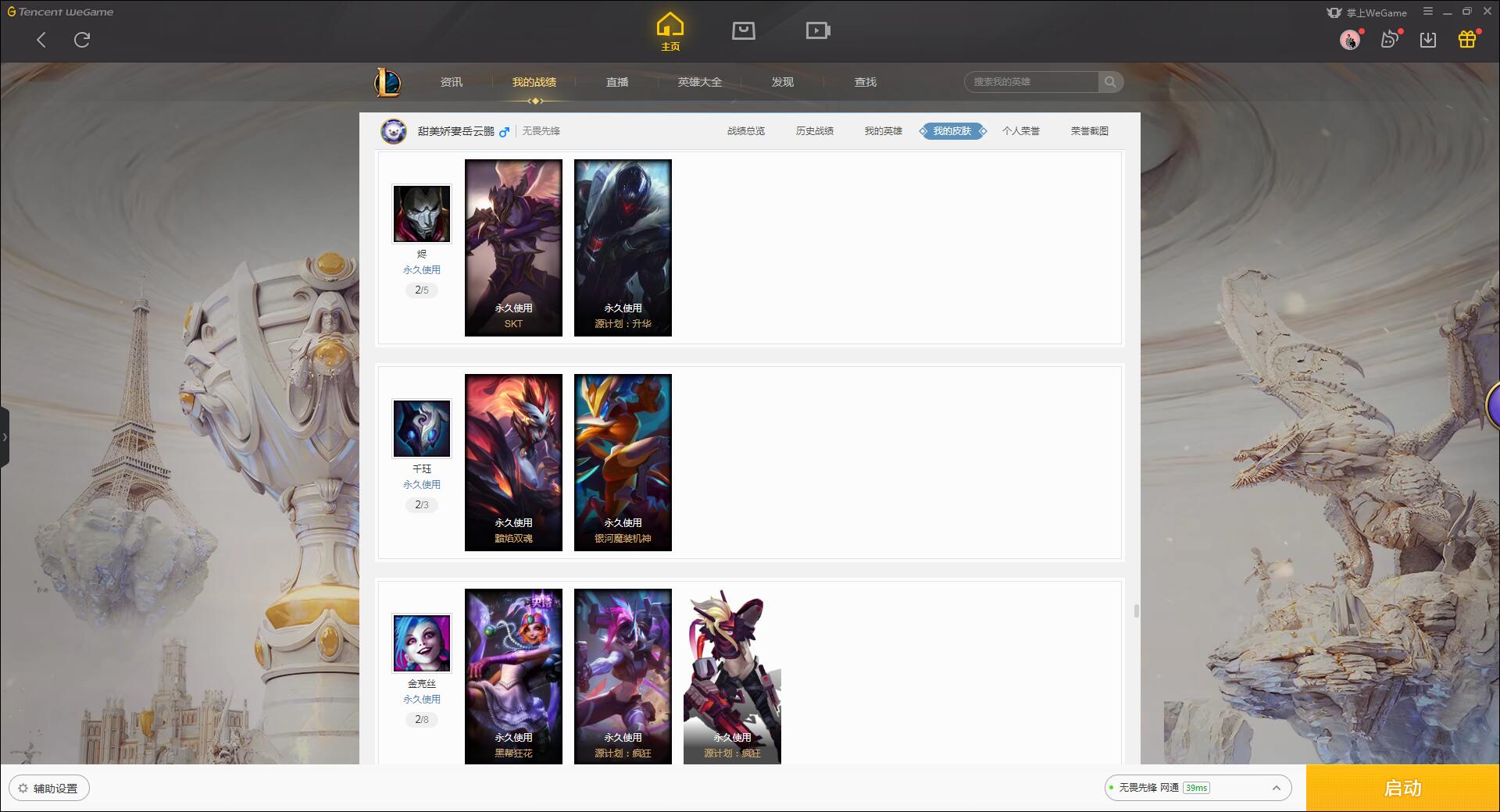Switch to 英雄大全 tab
This screenshot has height=812, width=1500.
pos(700,82)
